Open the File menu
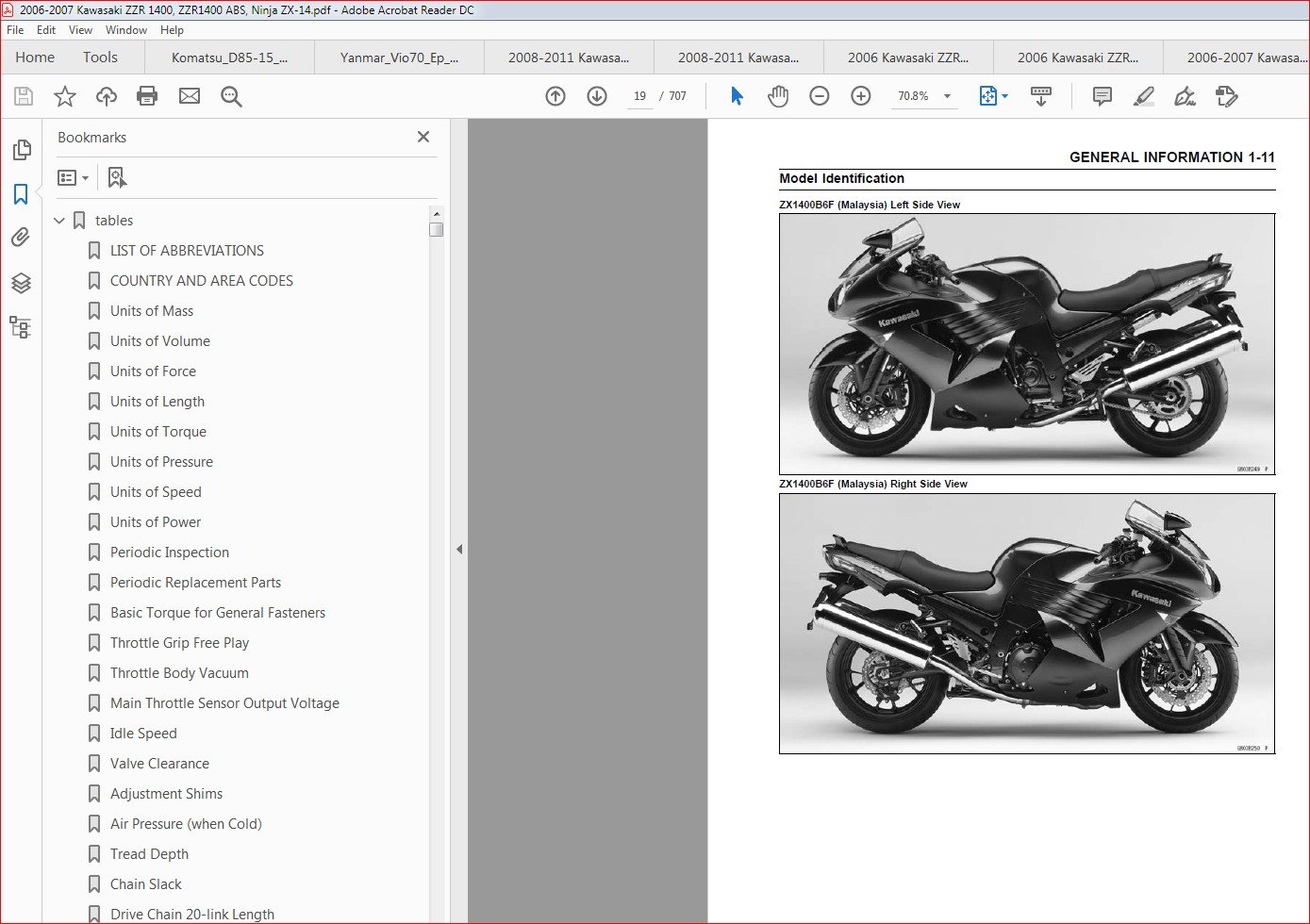Screen dimensions: 1310x924 [x=15, y=30]
